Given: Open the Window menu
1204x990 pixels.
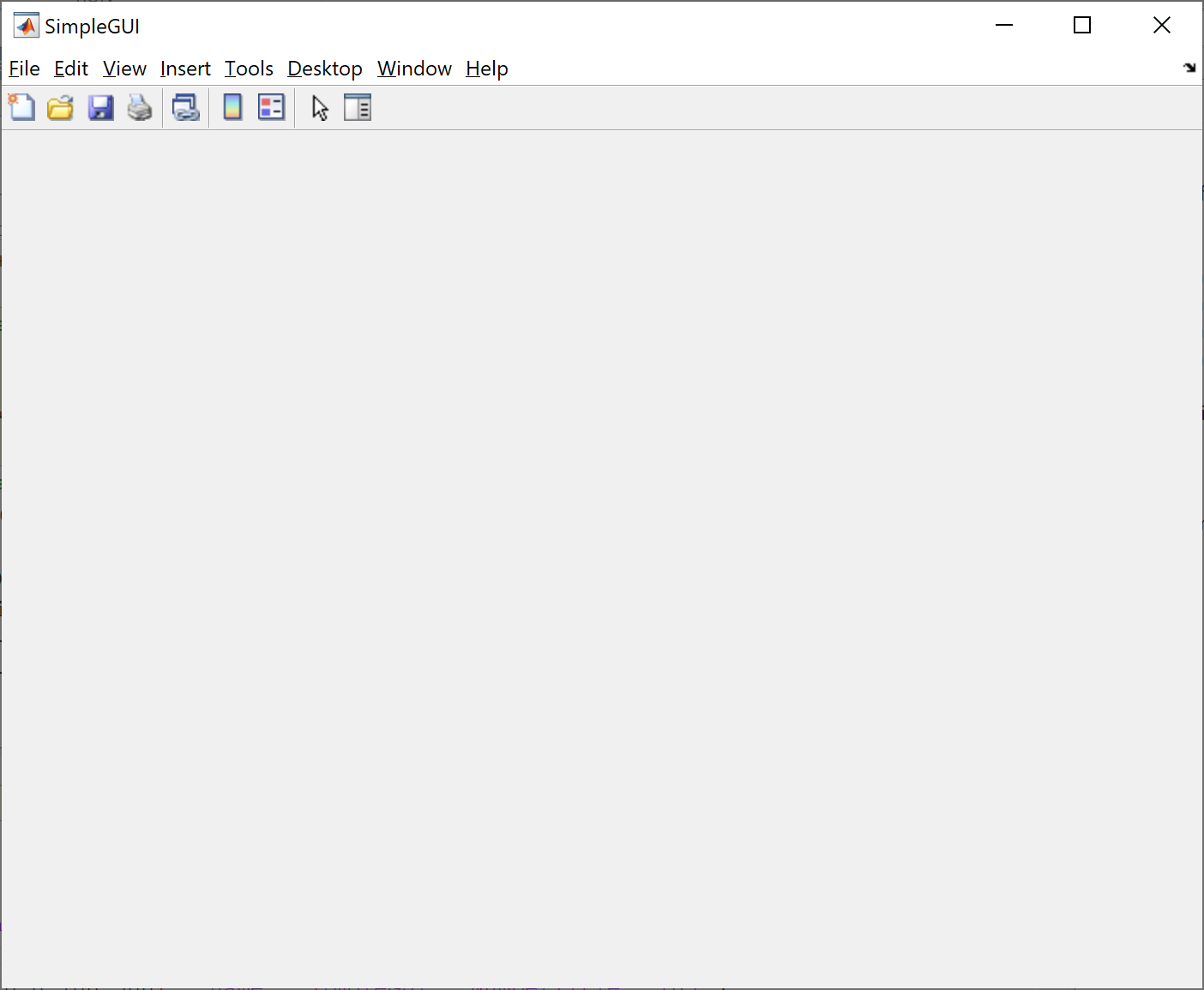Looking at the screenshot, I should (x=414, y=69).
